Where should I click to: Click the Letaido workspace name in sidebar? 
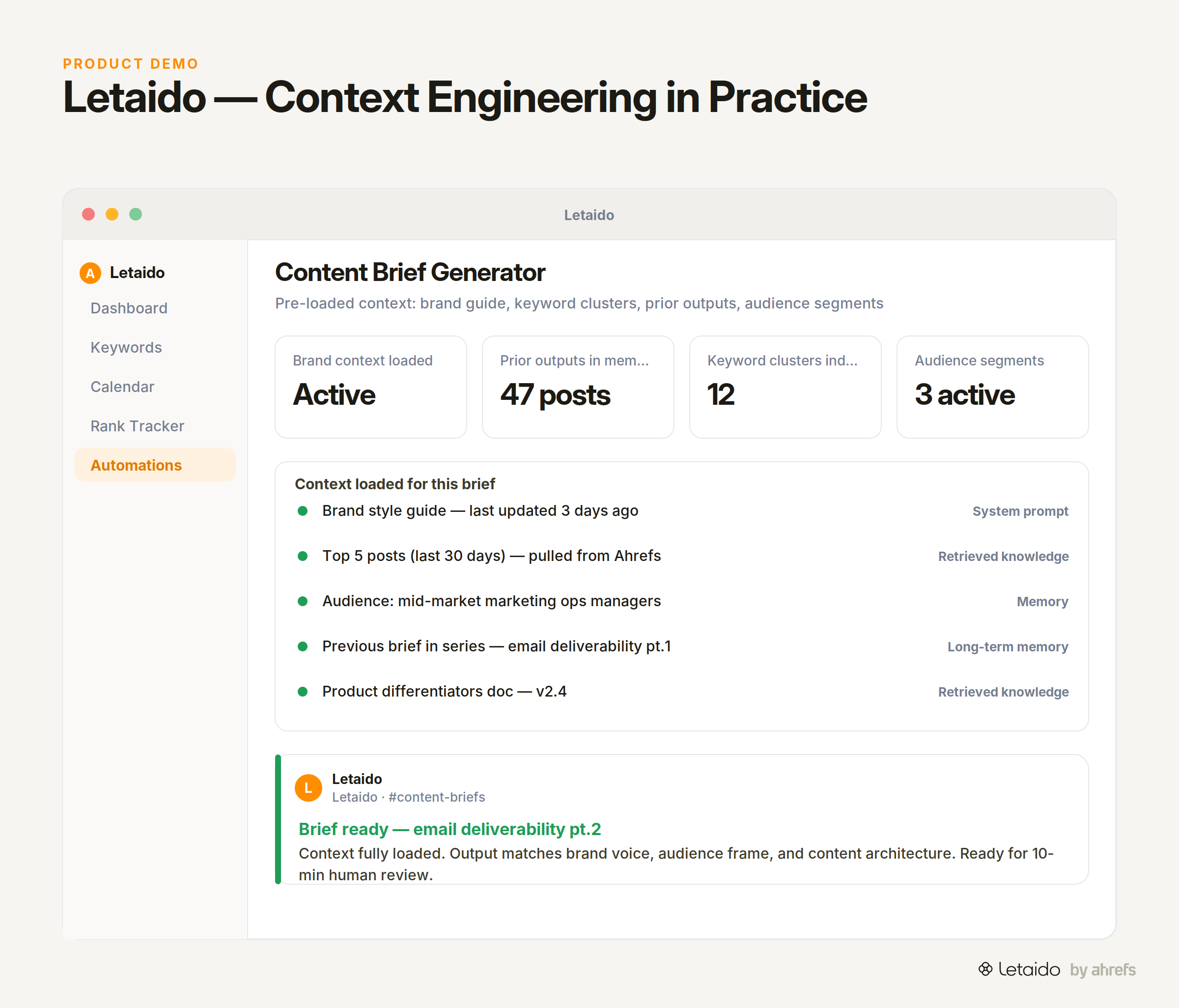pos(137,273)
